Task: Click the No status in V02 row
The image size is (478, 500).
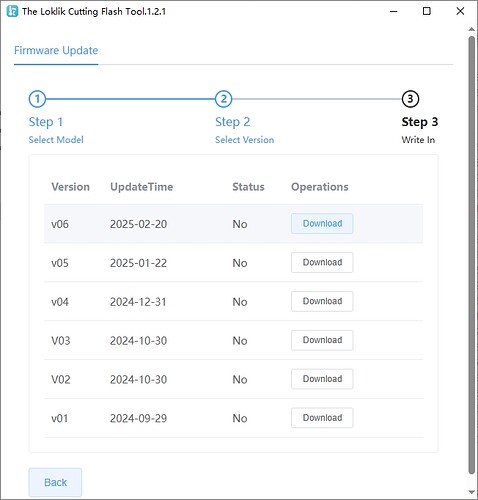Action: click(x=240, y=380)
